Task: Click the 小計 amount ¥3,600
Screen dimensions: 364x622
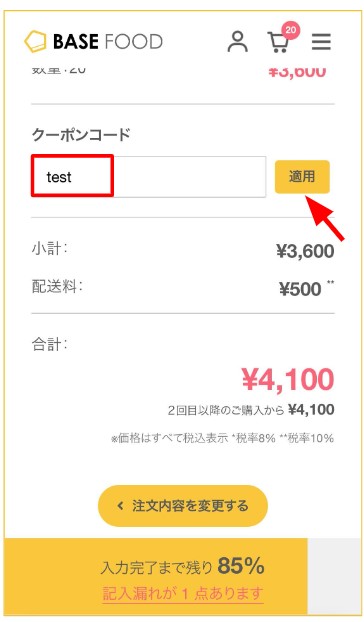Action: tap(305, 251)
